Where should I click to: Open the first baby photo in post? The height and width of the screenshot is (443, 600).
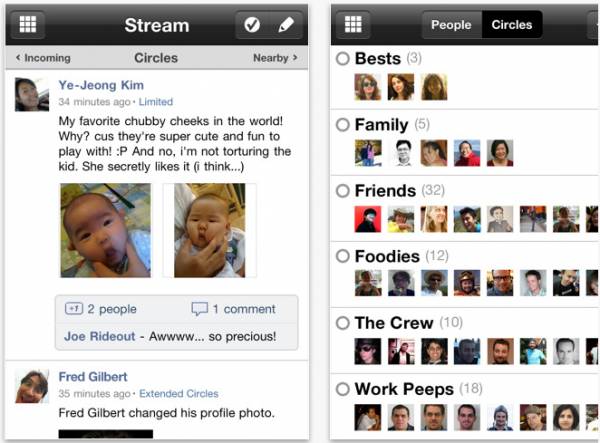click(x=106, y=230)
